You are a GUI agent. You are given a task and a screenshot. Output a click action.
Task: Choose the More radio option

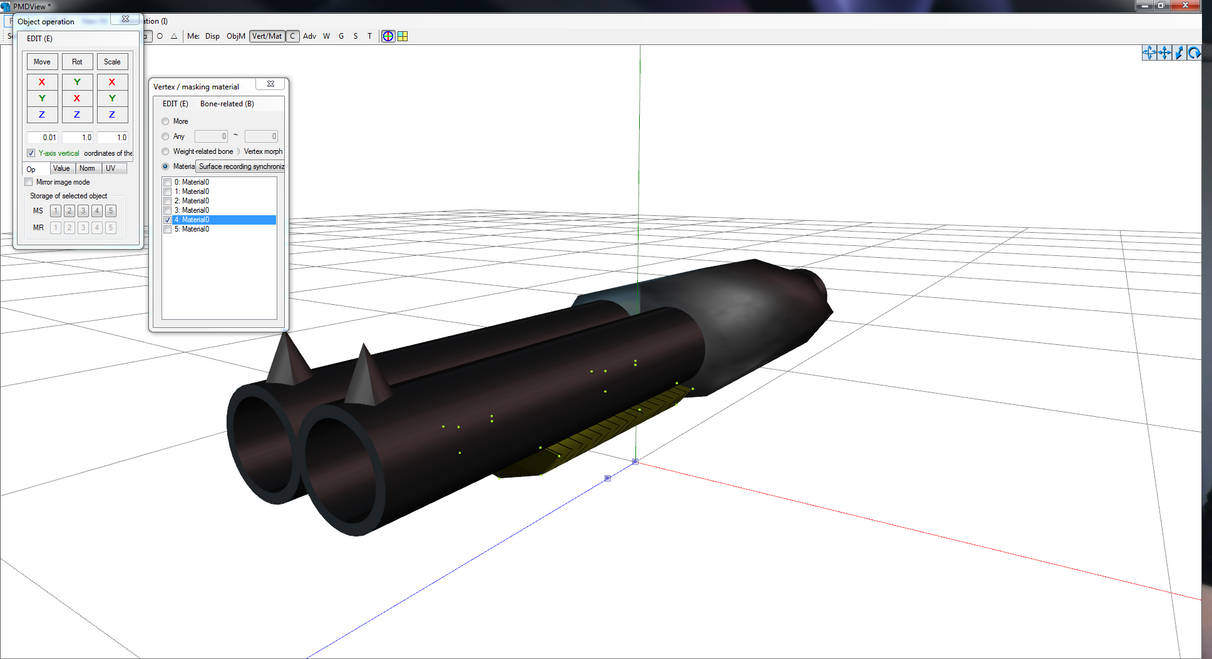[x=165, y=121]
